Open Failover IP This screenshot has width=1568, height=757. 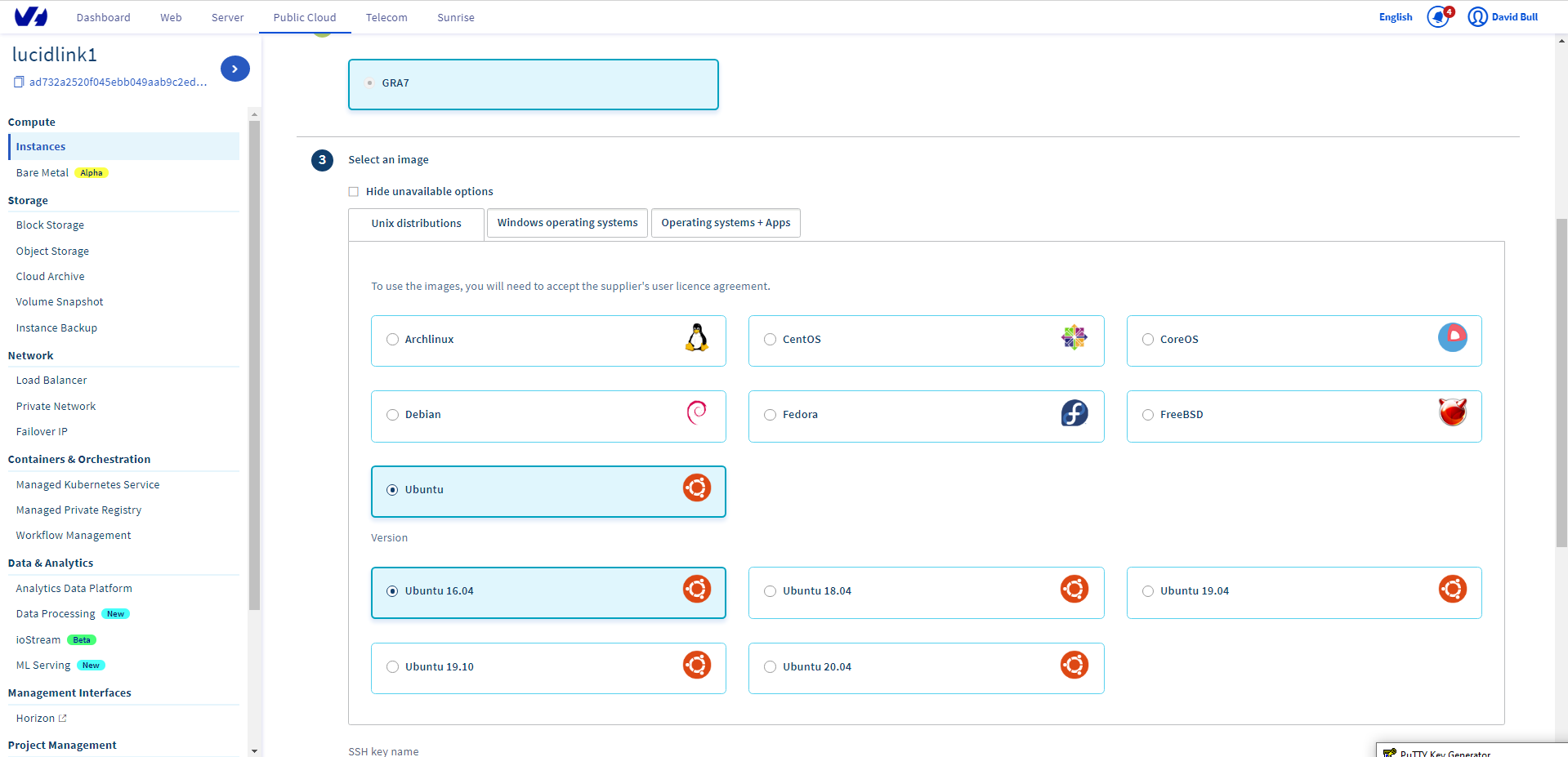[42, 432]
